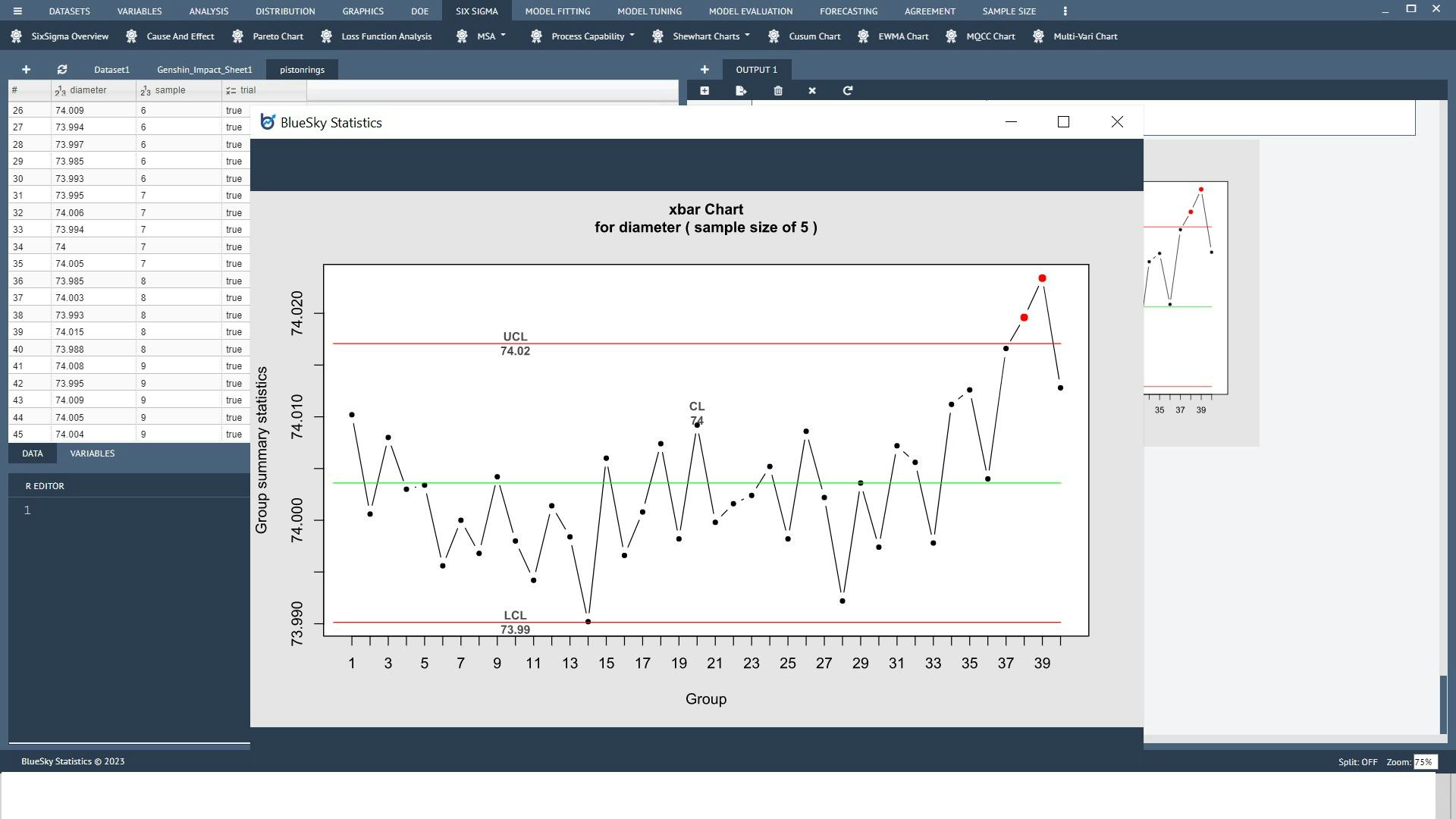Switch to the pistonrings dataset tab
Screen dimensions: 1456x819
302,69
